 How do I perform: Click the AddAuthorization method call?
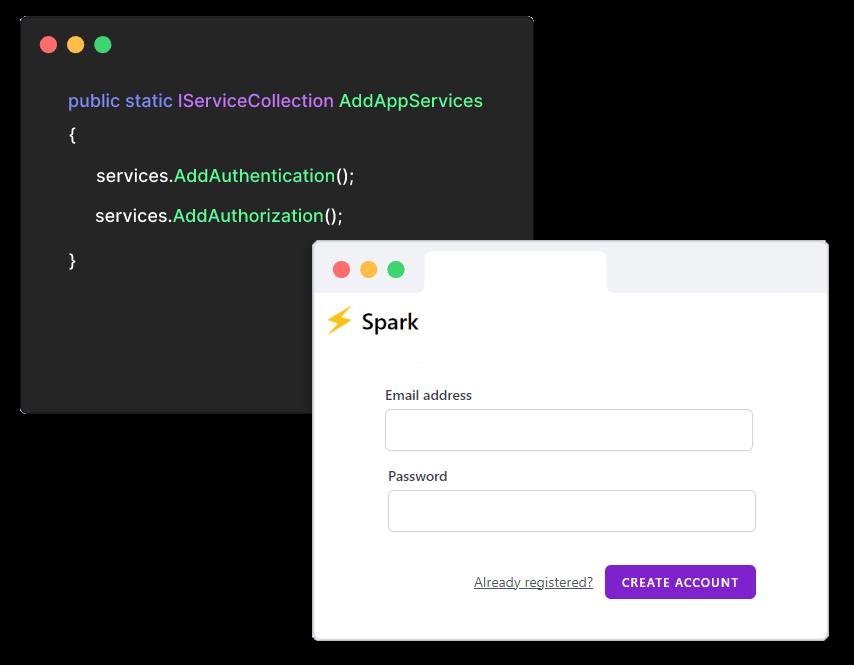pos(248,216)
